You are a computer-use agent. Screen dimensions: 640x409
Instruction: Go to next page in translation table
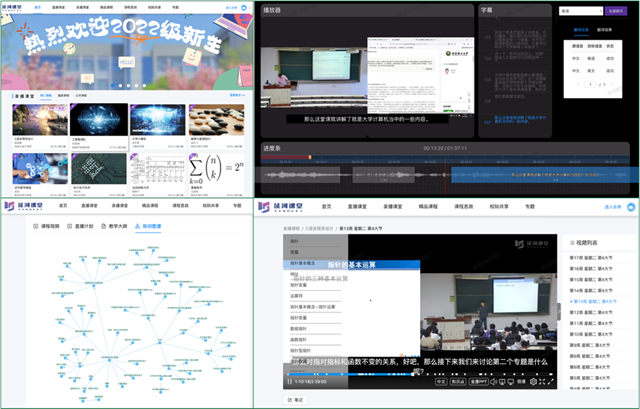pyautogui.click(x=611, y=84)
